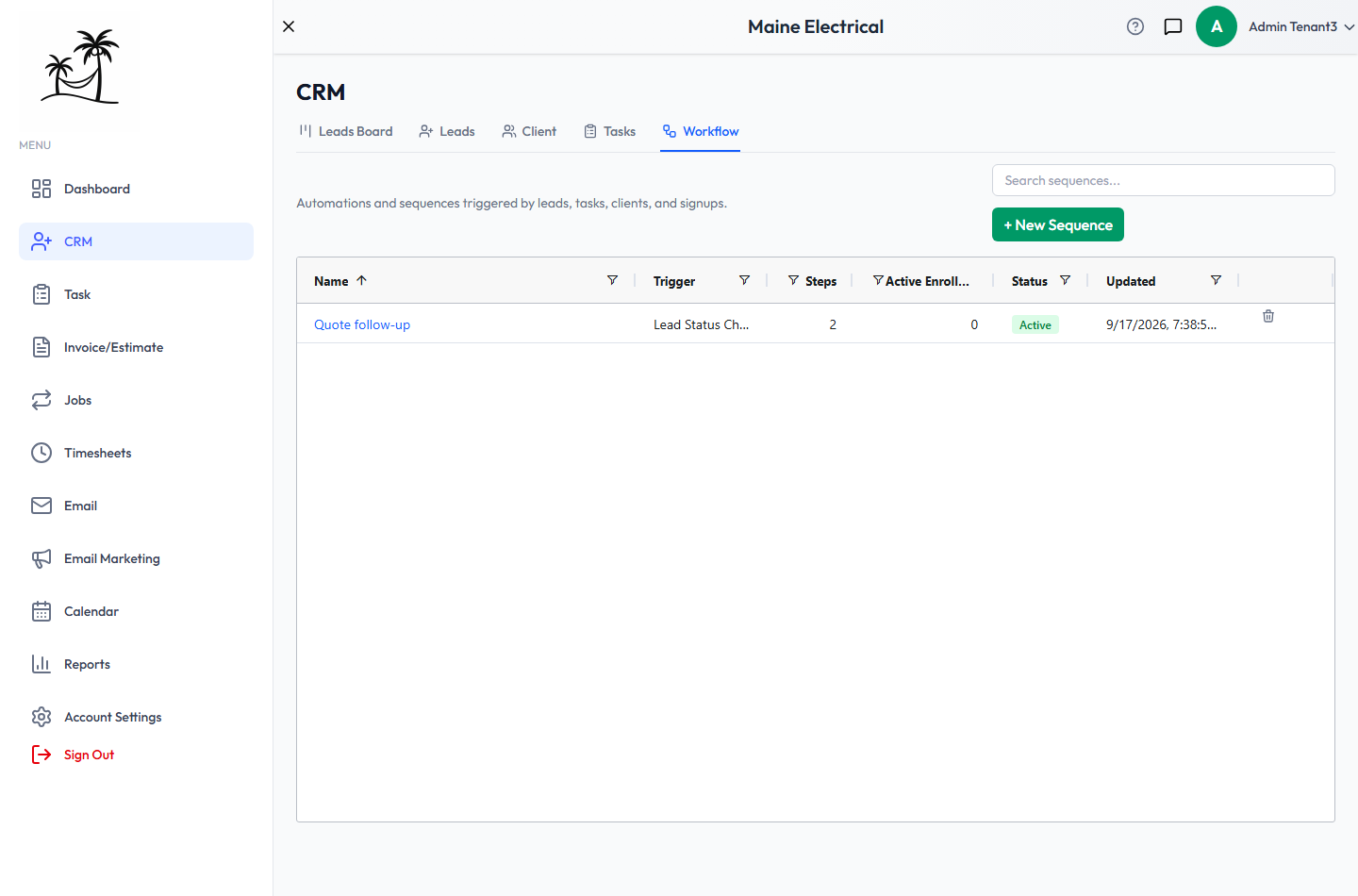Open the help question mark icon
This screenshot has height=896, width=1358.
click(x=1135, y=26)
